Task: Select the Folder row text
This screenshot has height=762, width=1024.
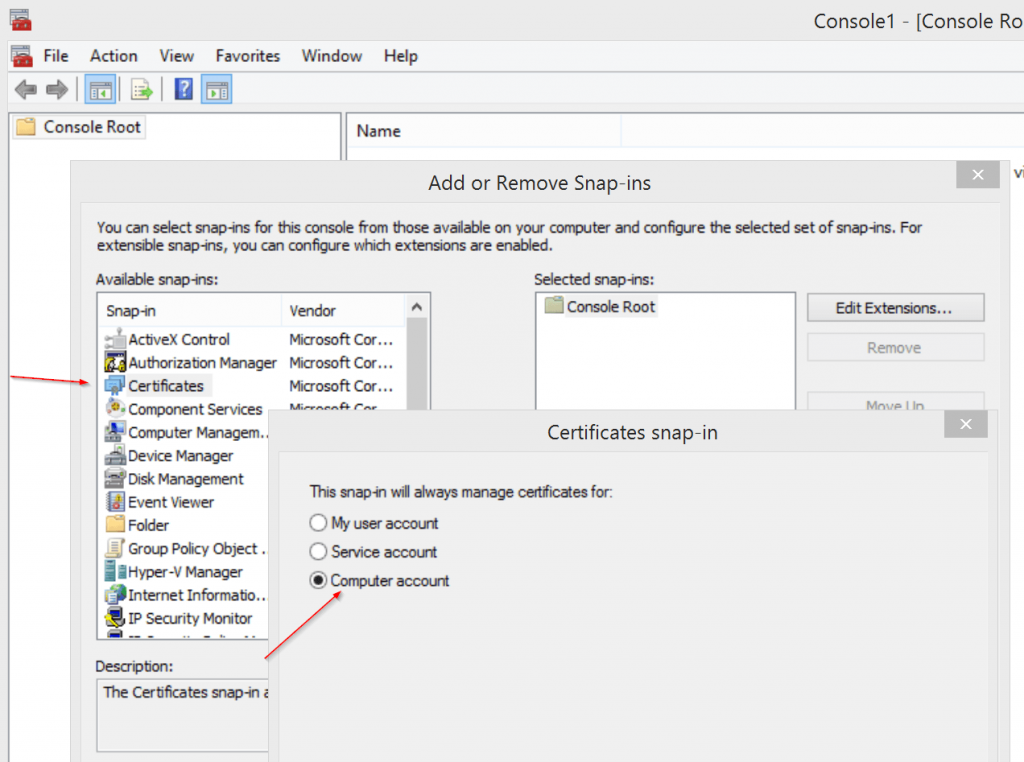Action: point(148,525)
